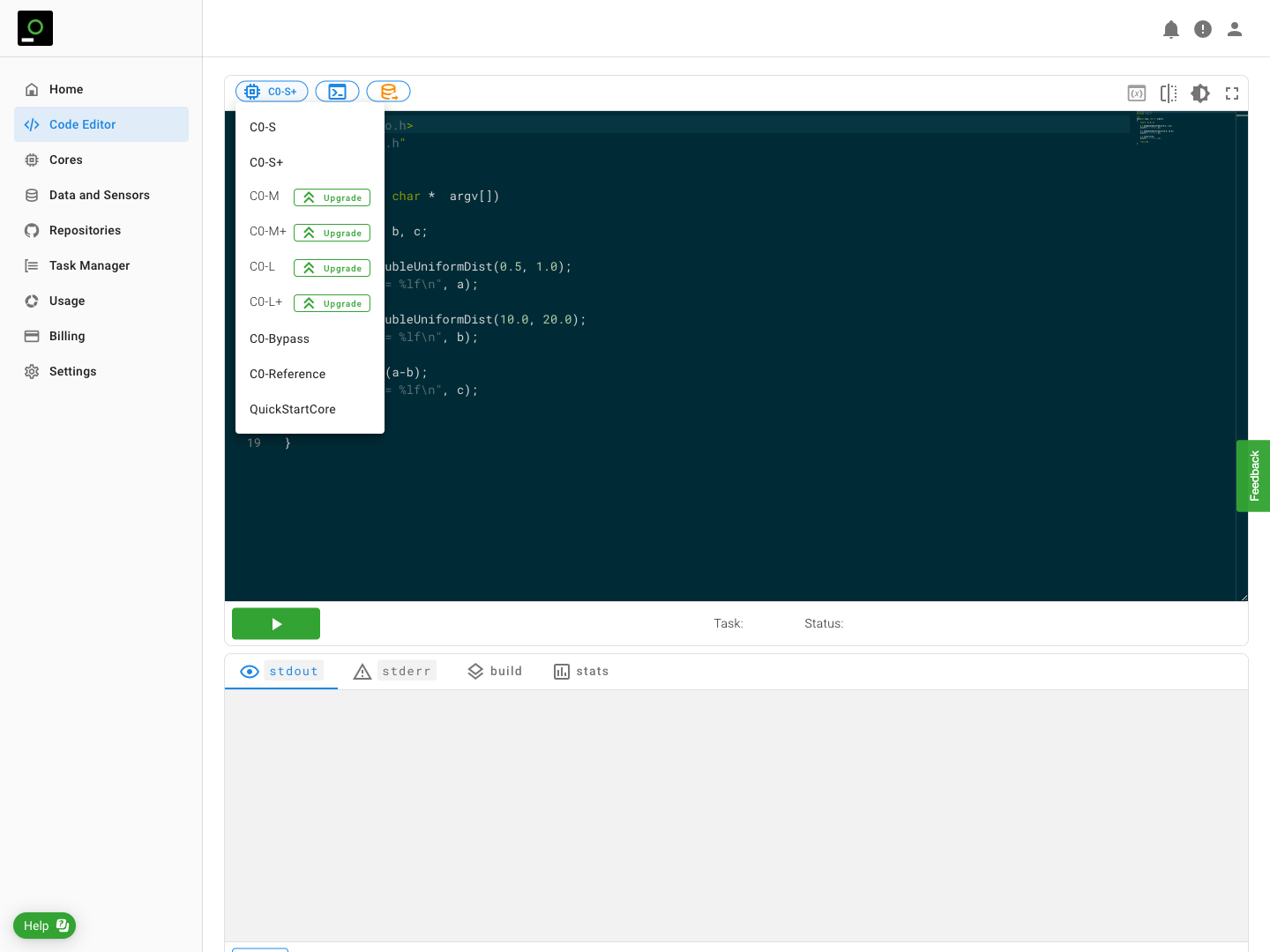Switch to the stderr output tab
The width and height of the screenshot is (1270, 952).
tap(394, 671)
